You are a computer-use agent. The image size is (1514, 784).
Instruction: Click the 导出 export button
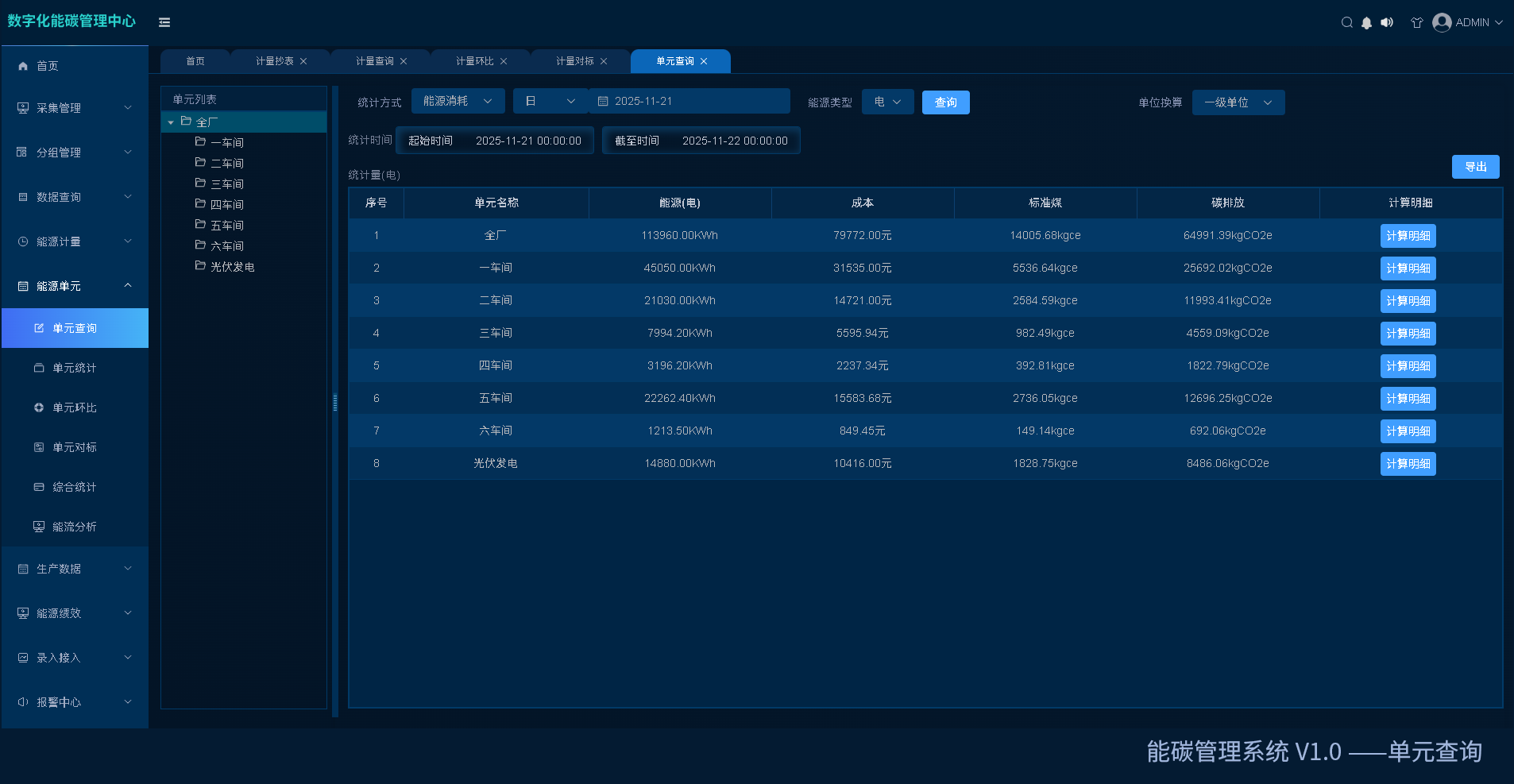1476,167
